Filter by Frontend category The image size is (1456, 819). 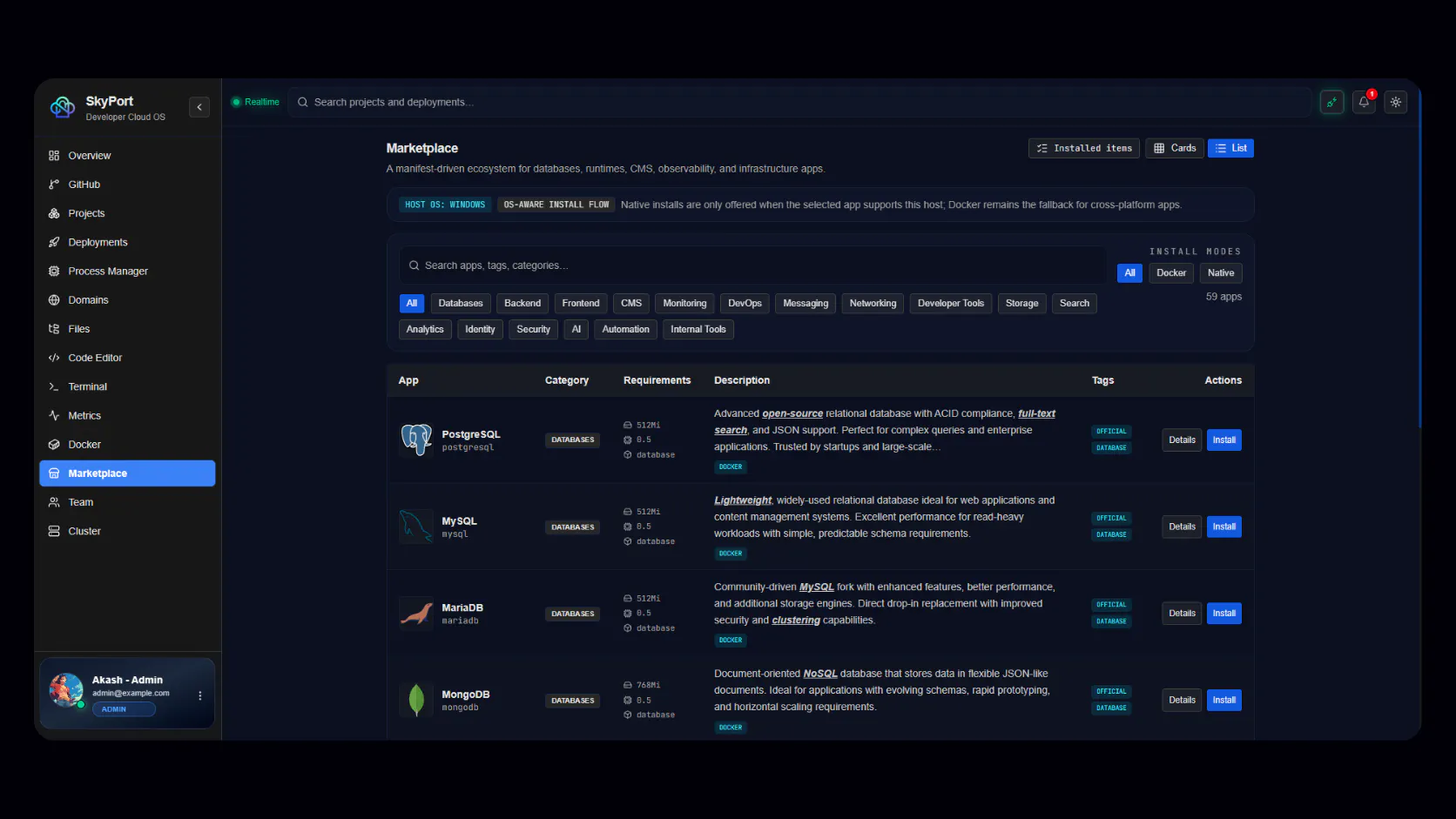[581, 303]
